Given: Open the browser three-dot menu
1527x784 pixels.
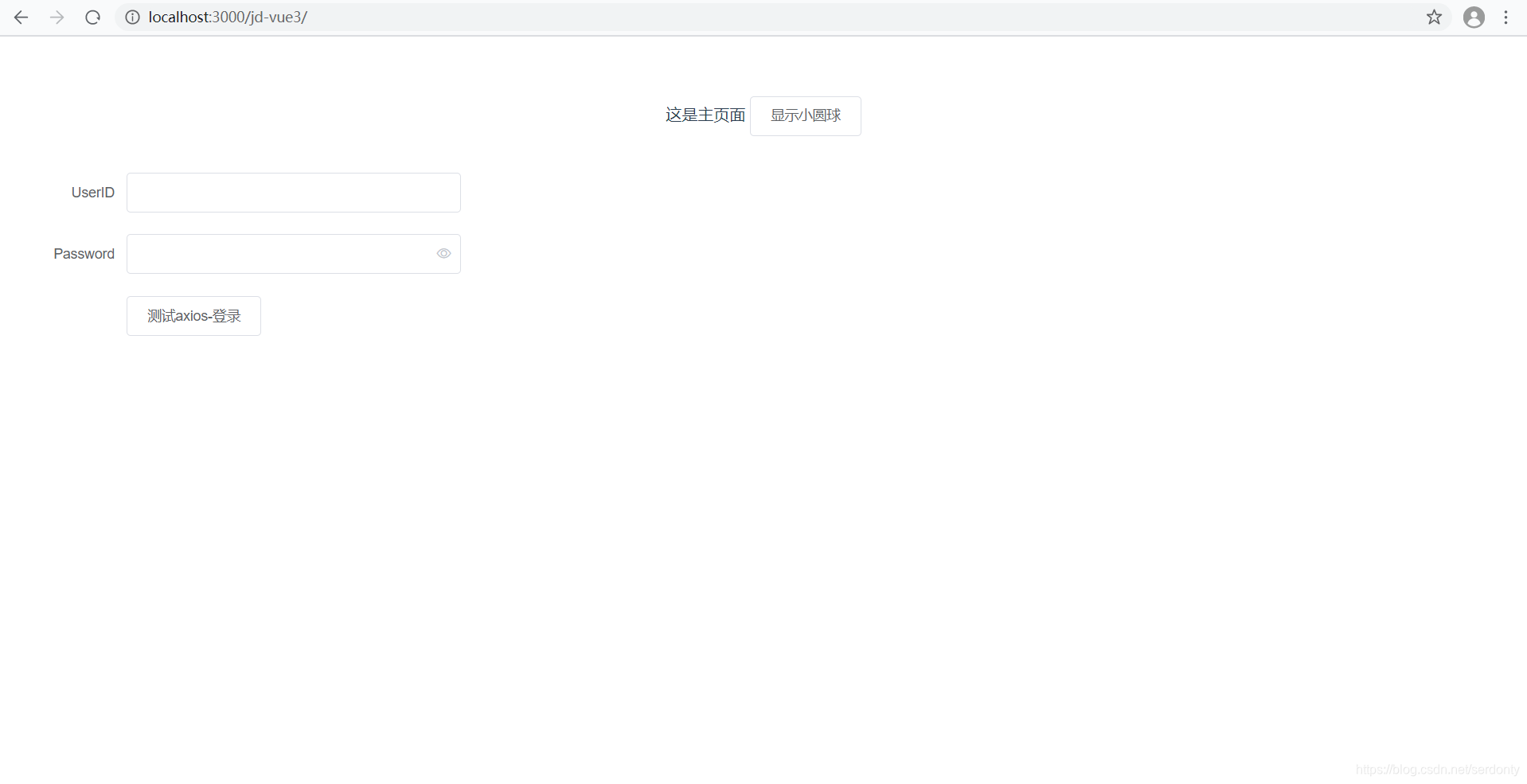Looking at the screenshot, I should coord(1506,18).
